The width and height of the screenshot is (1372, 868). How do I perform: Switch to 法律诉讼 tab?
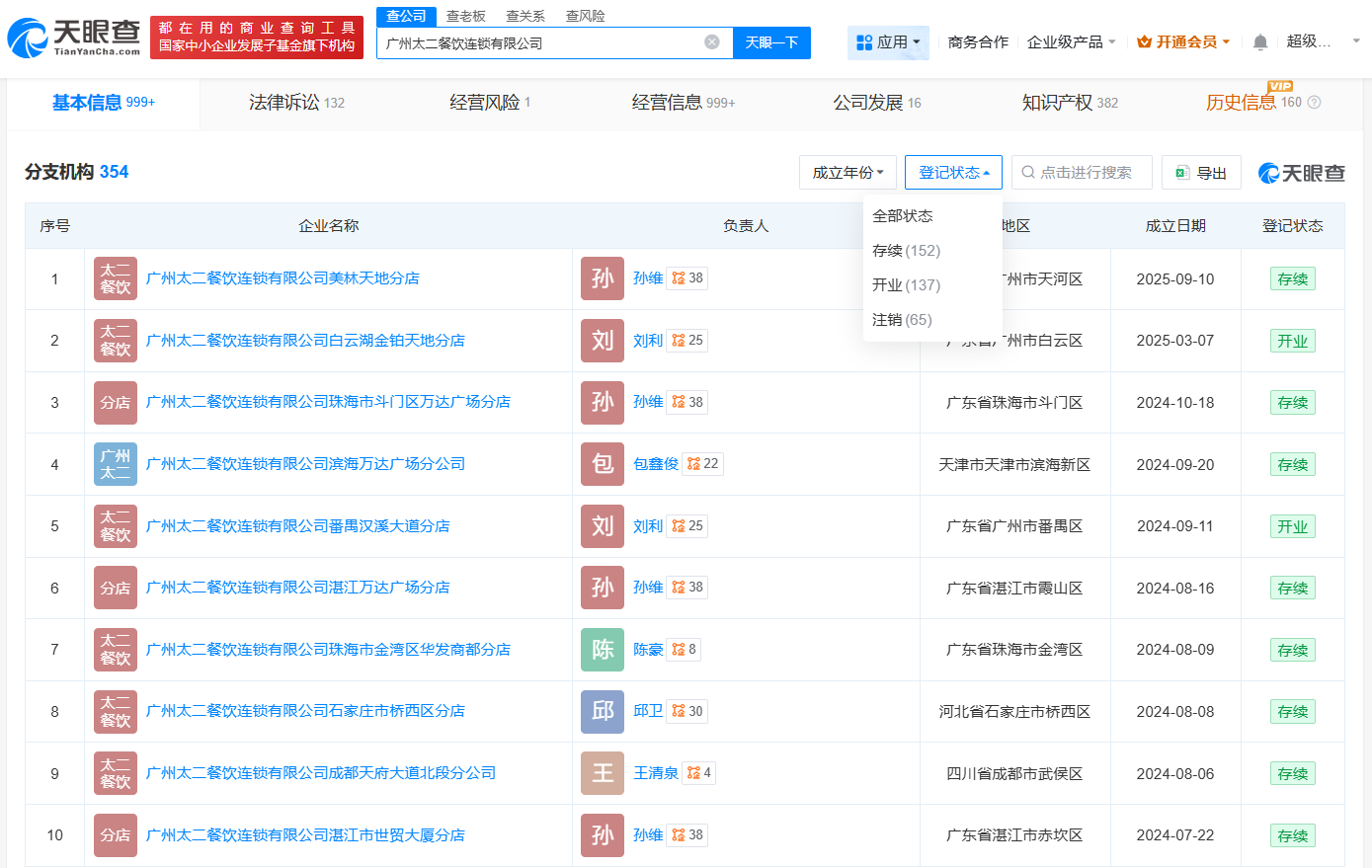pyautogui.click(x=296, y=103)
